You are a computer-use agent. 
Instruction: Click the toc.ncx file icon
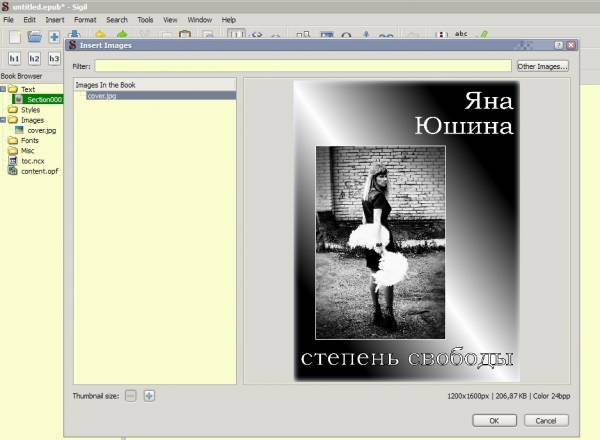tap(13, 161)
